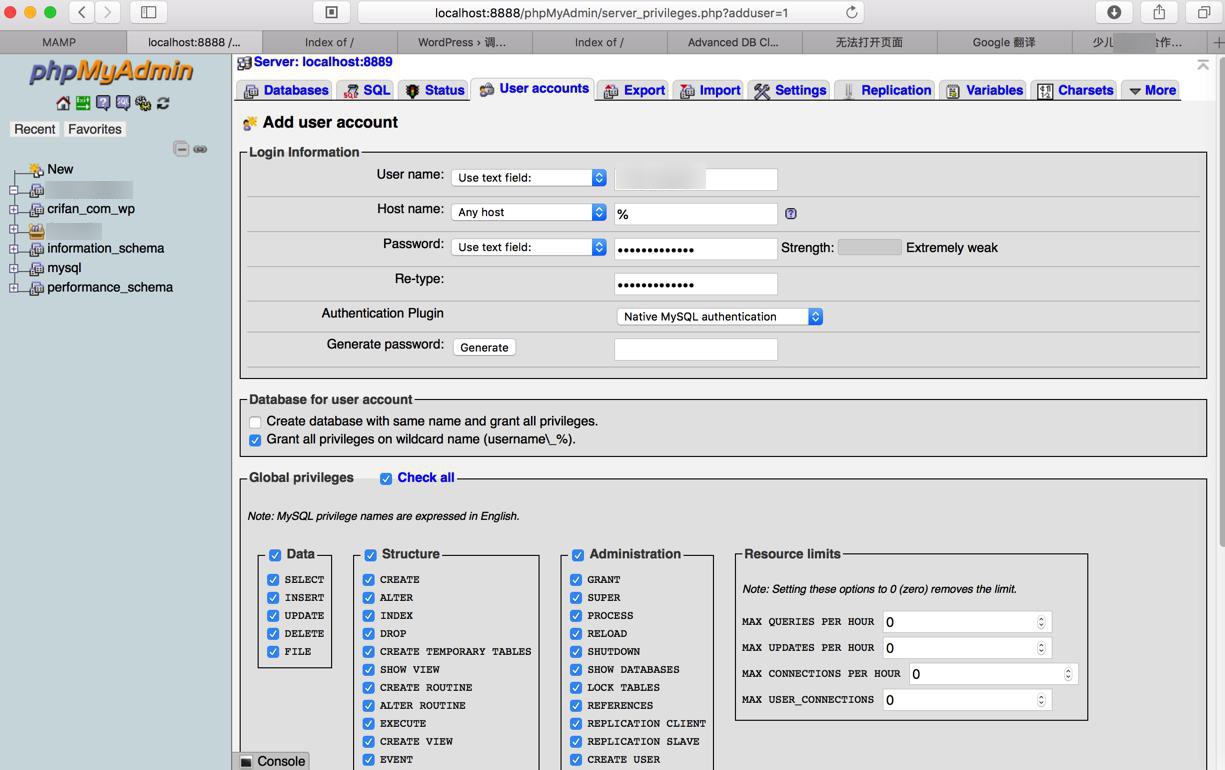Click the generated password text field
Image resolution: width=1225 pixels, height=770 pixels.
pos(696,349)
